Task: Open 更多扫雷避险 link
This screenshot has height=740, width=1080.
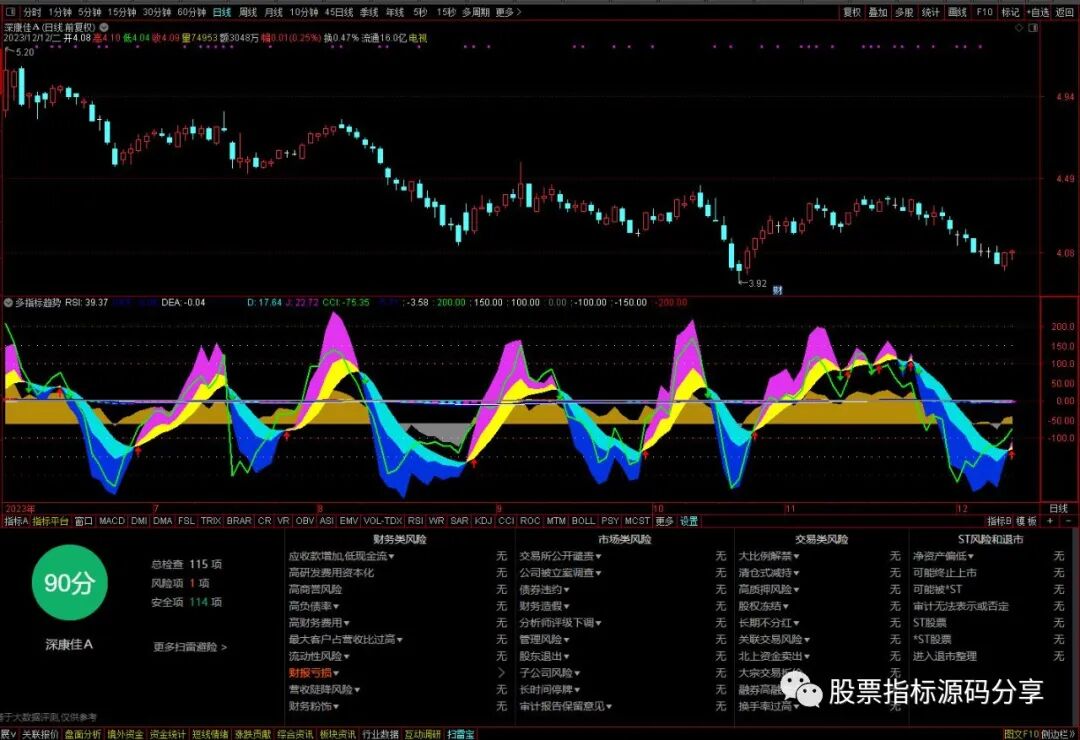Action: click(x=189, y=647)
